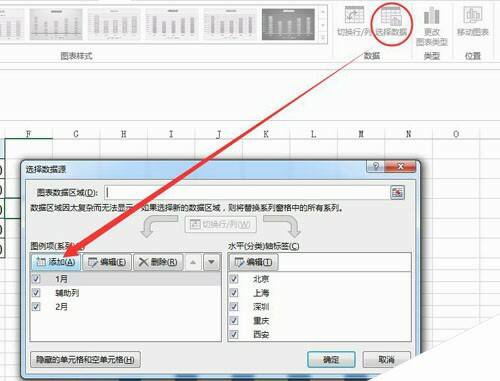Close the Select Data Source dialog
The image size is (500, 381).
[400, 166]
